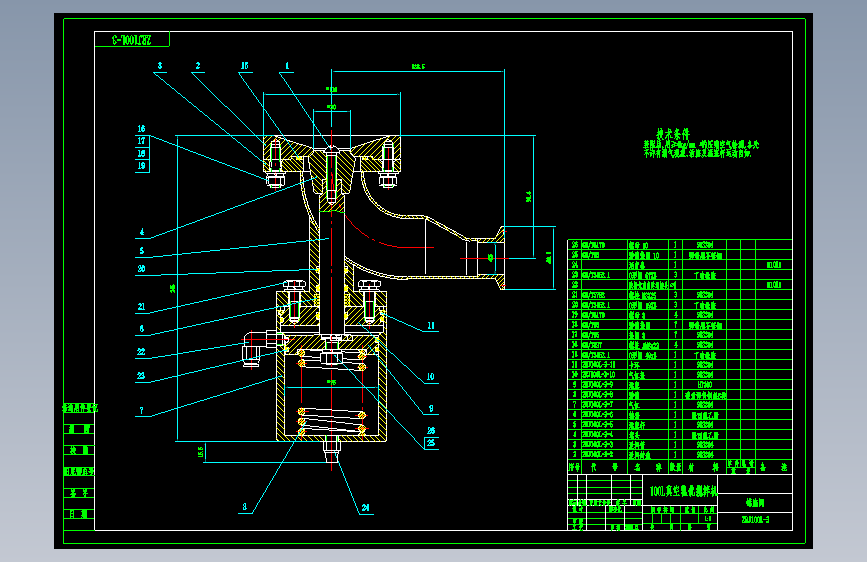The width and height of the screenshot is (867, 562).
Task: Click part callout number 20
Action: click(142, 269)
